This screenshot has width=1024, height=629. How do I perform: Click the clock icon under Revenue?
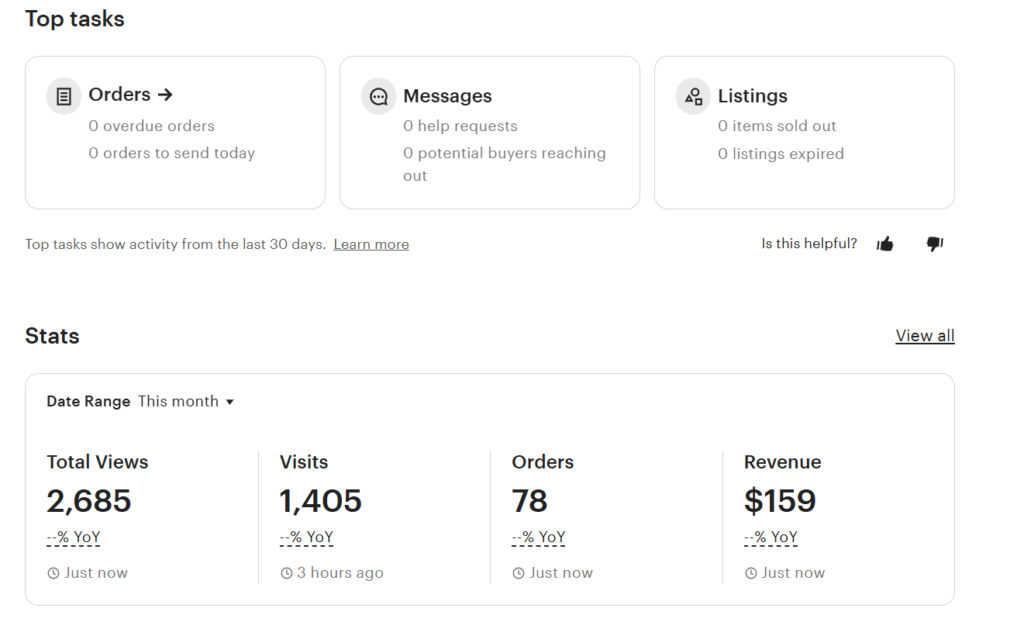(751, 574)
